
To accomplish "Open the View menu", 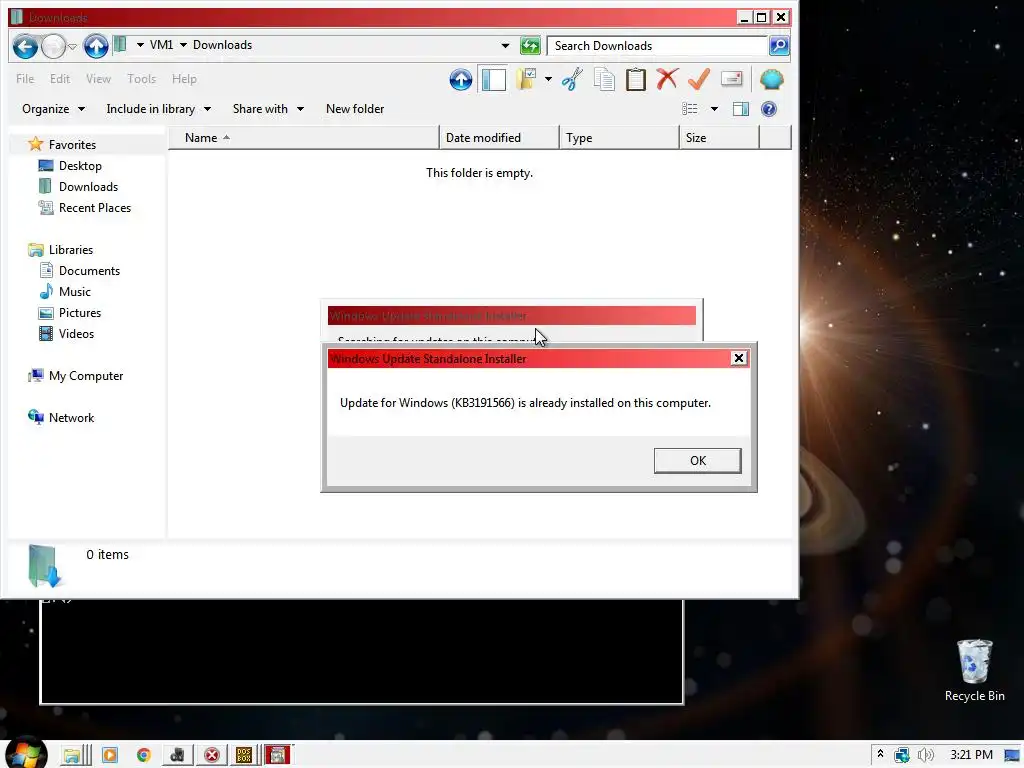I will [x=98, y=79].
